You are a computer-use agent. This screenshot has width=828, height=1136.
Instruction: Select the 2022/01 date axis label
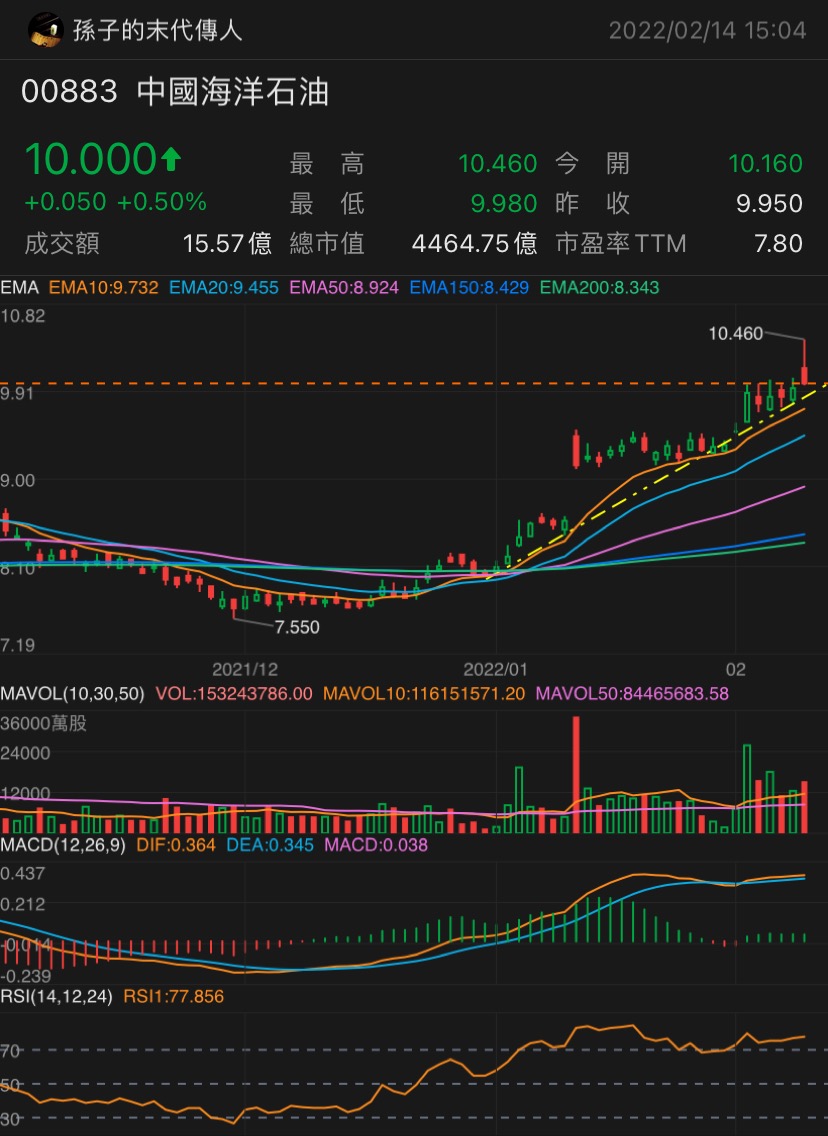[495, 669]
